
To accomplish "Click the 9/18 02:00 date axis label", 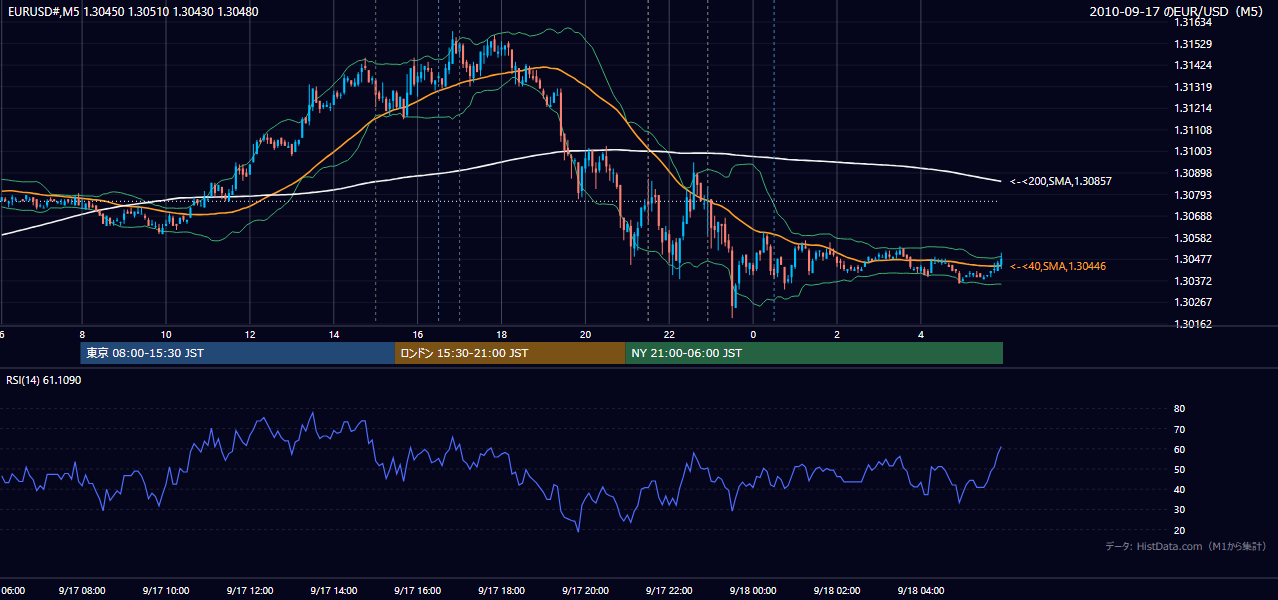I will pyautogui.click(x=836, y=590).
